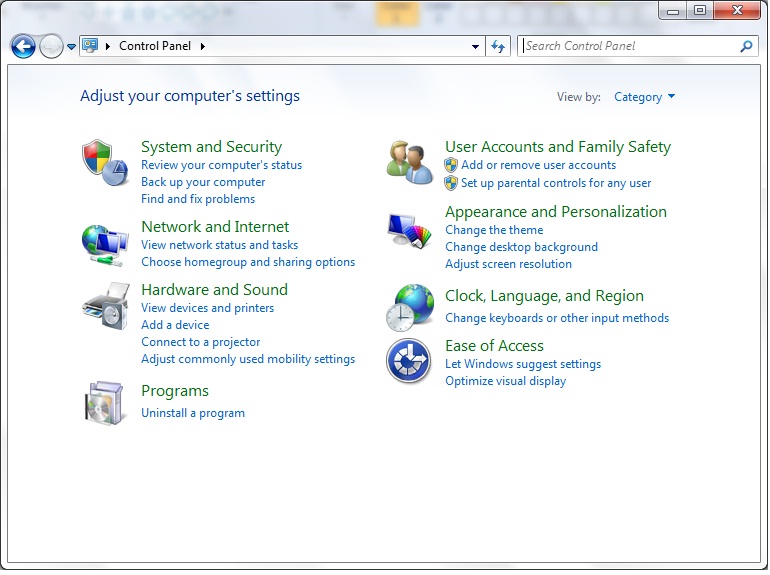Go back with the blue Back arrow
This screenshot has height=575, width=770.
pyautogui.click(x=23, y=47)
